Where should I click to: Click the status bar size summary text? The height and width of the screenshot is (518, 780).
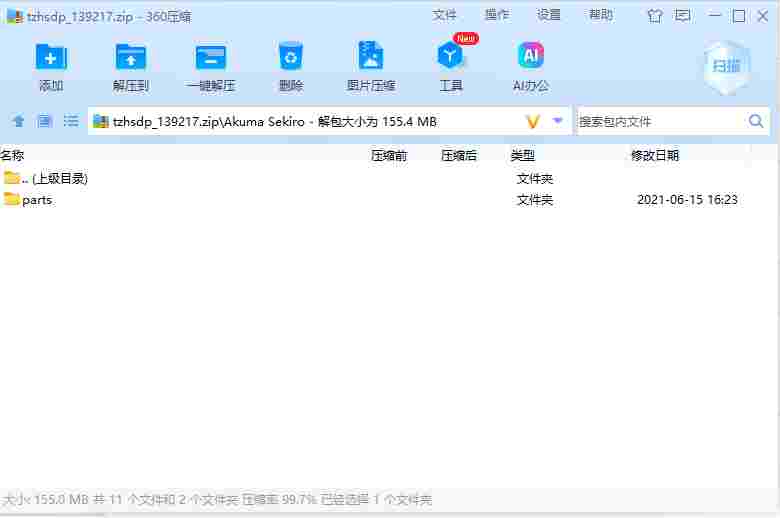coord(217,499)
